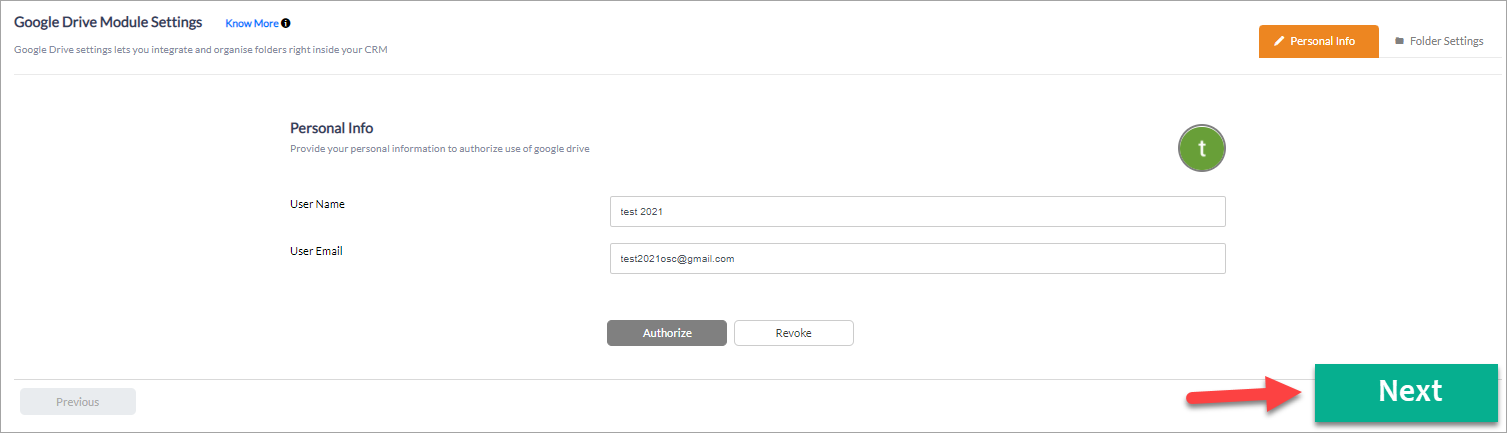This screenshot has width=1507, height=433.
Task: Click the info icon beside Know More
Action: tap(286, 23)
